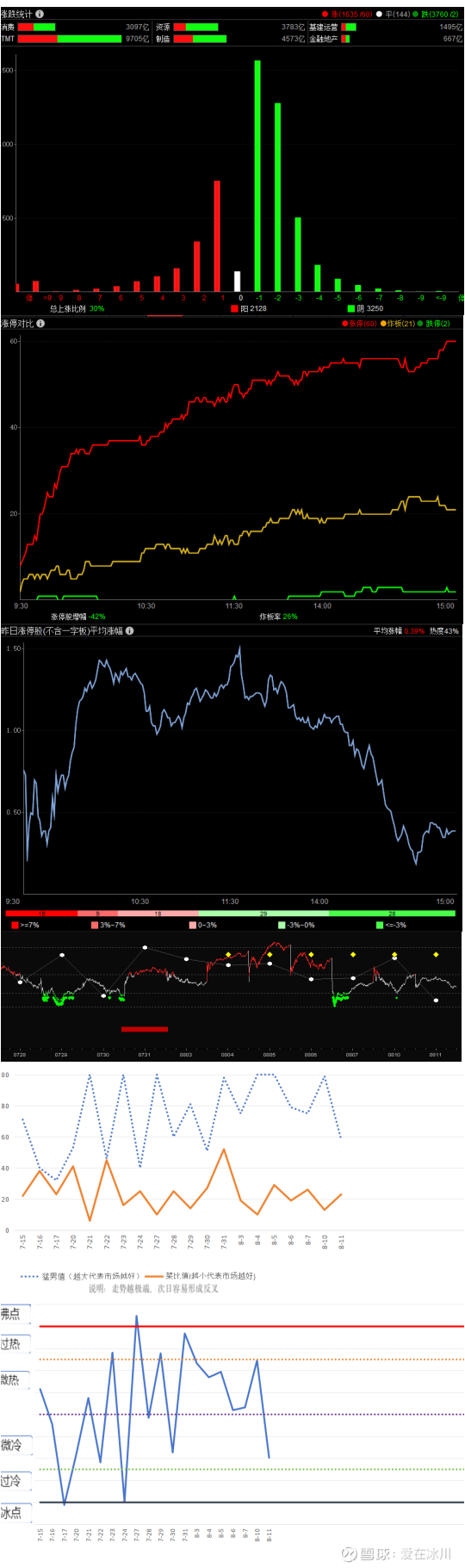Click the info icon beside 涨跌统计 title
The width and height of the screenshot is (465, 1568).
tap(40, 14)
